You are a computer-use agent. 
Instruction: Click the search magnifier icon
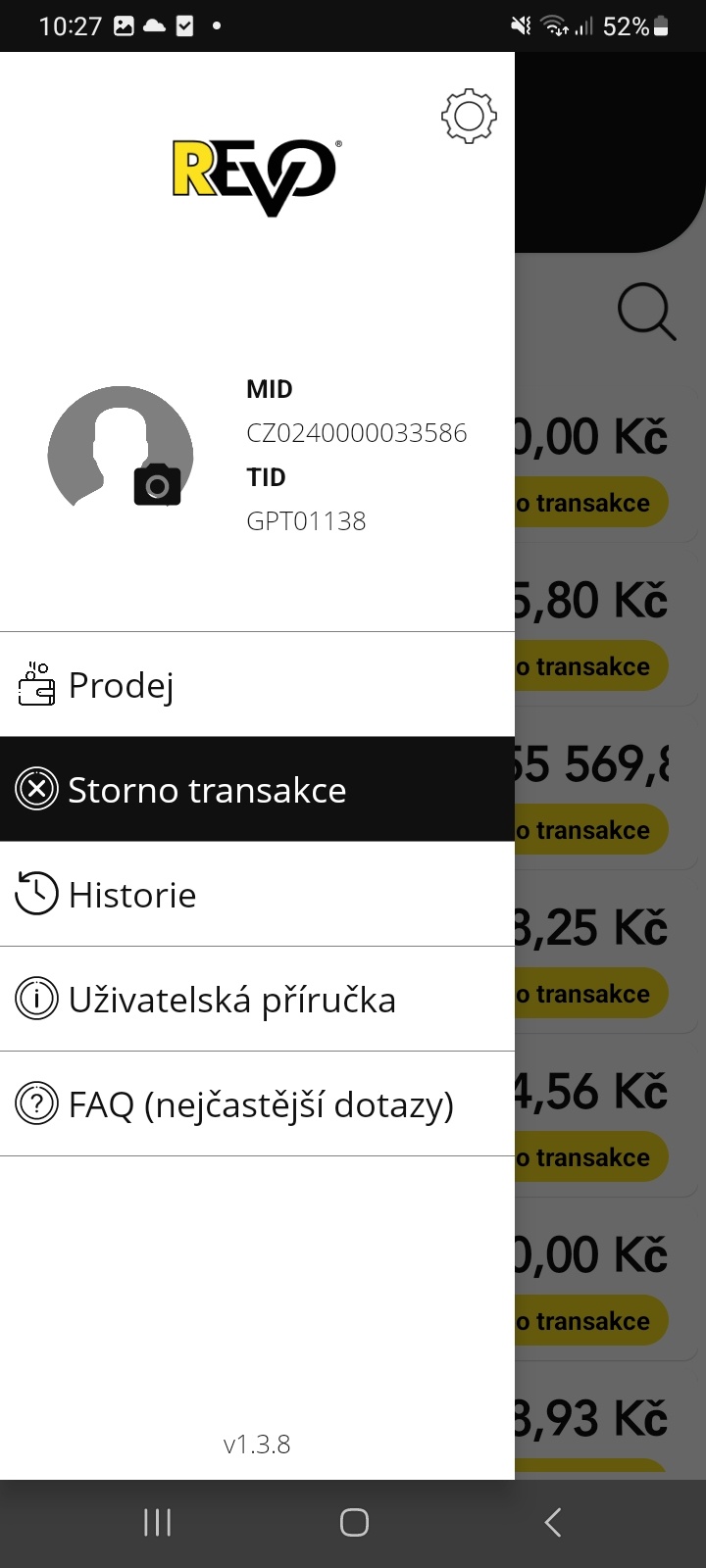pos(646,313)
